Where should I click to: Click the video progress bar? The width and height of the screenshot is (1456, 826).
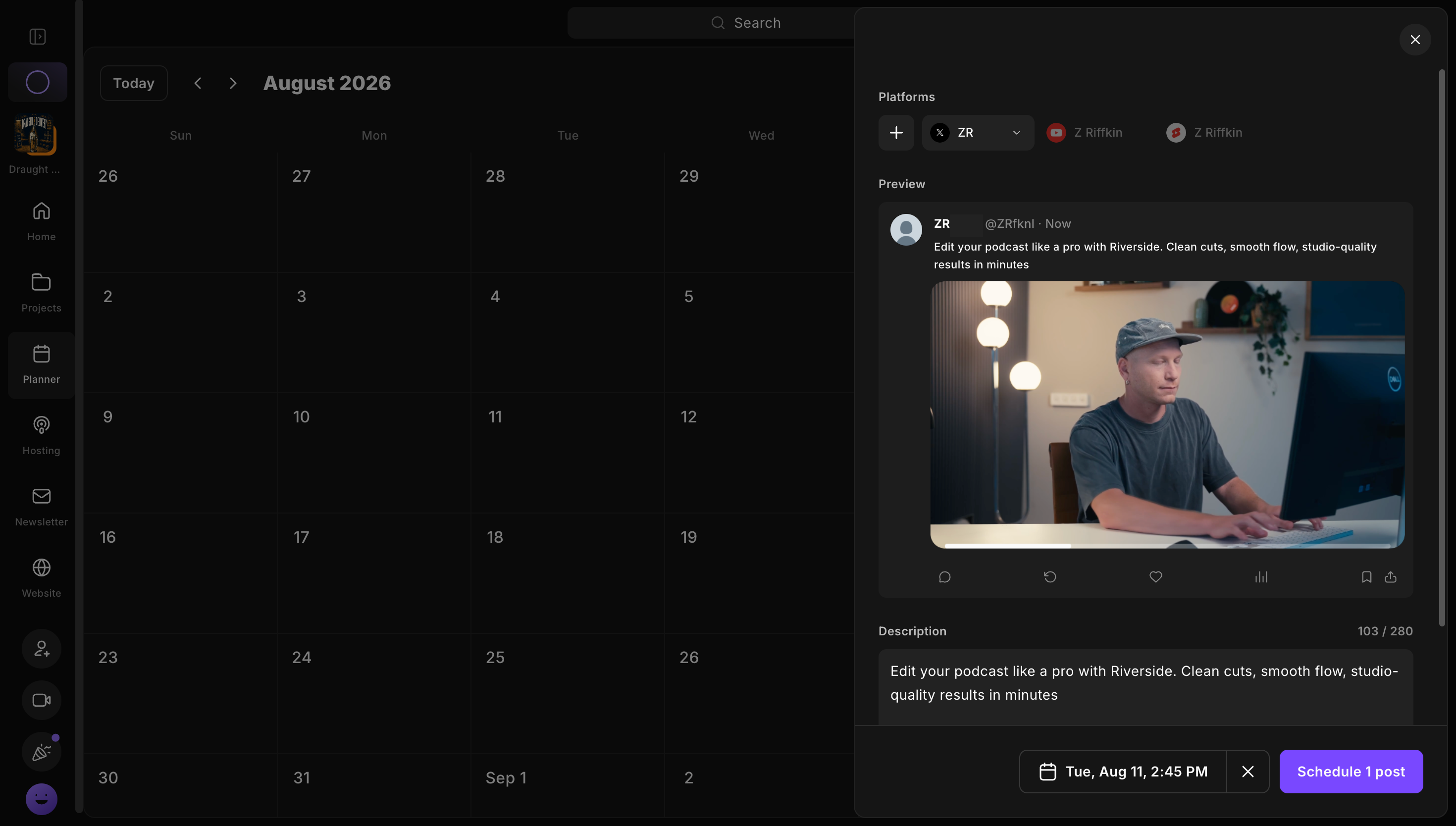pyautogui.click(x=1167, y=545)
